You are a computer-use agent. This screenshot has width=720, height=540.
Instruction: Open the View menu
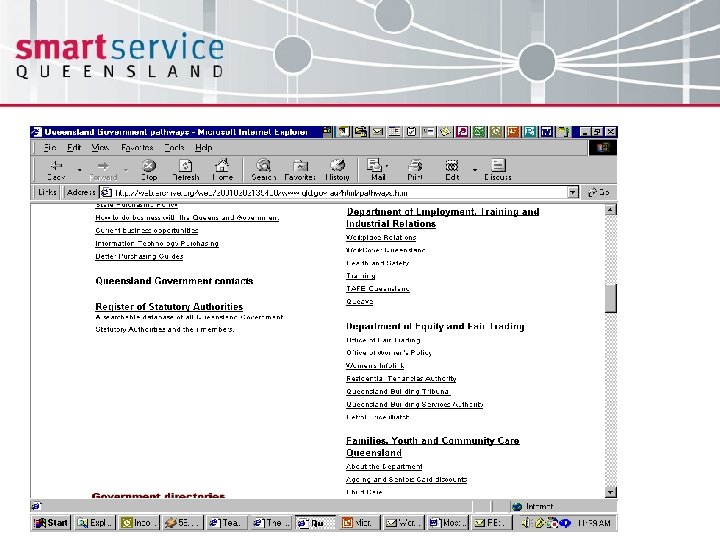[100, 147]
